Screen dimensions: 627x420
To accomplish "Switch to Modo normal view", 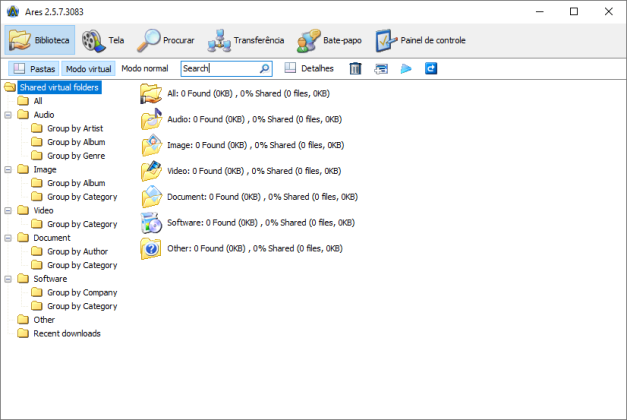I will click(145, 68).
